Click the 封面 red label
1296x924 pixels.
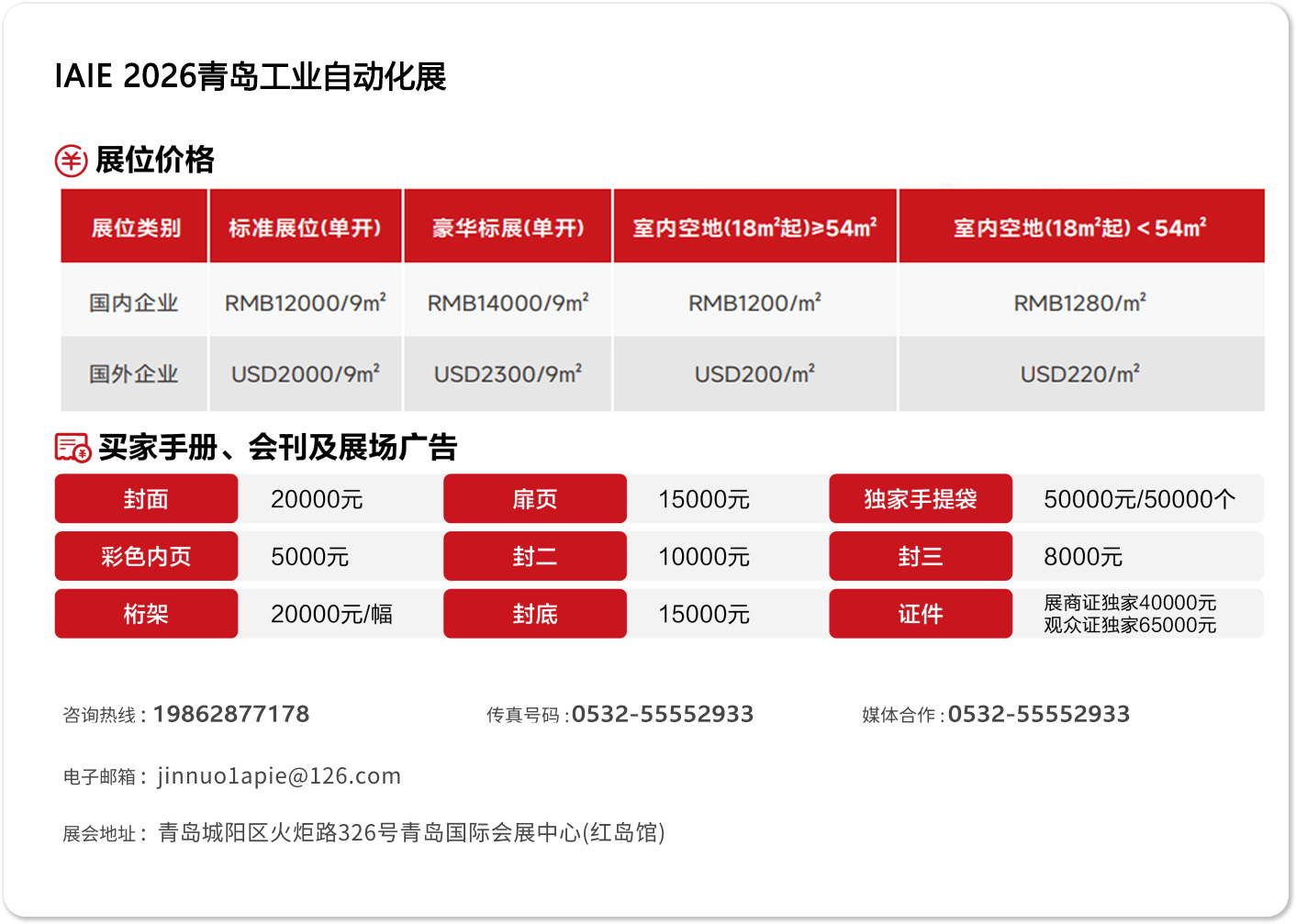click(146, 499)
